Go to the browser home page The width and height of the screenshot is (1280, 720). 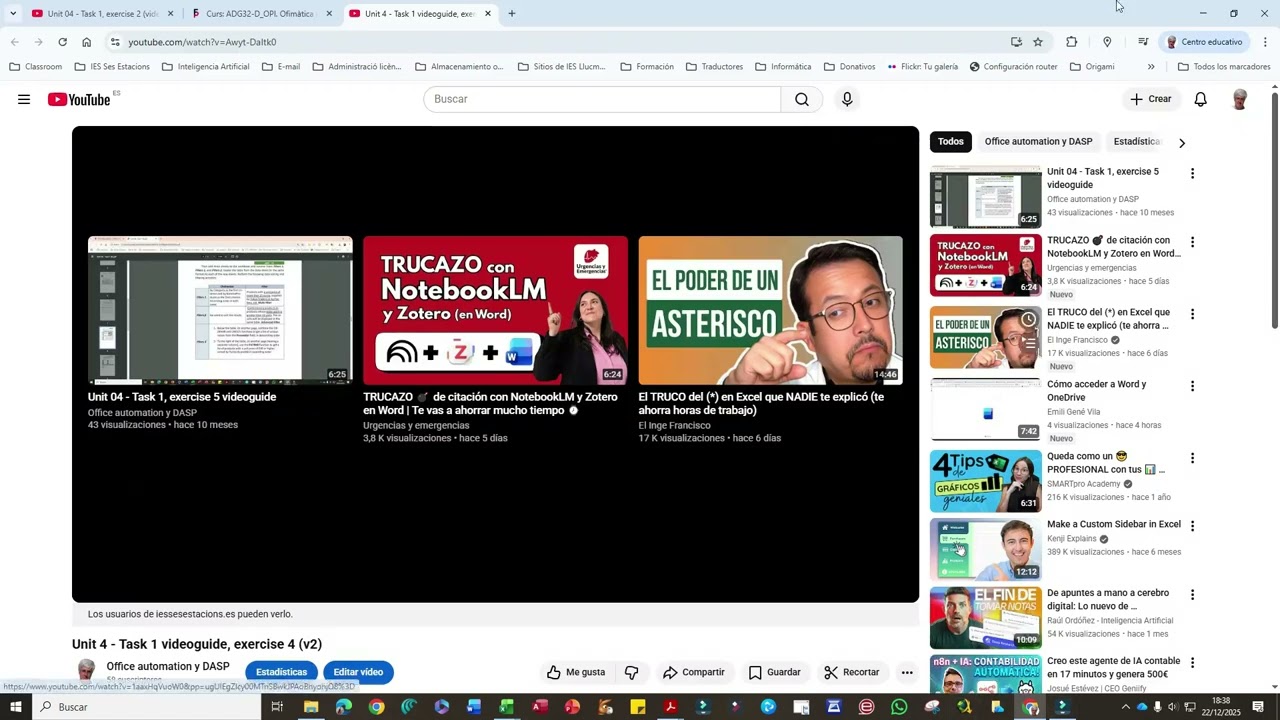[x=86, y=42]
